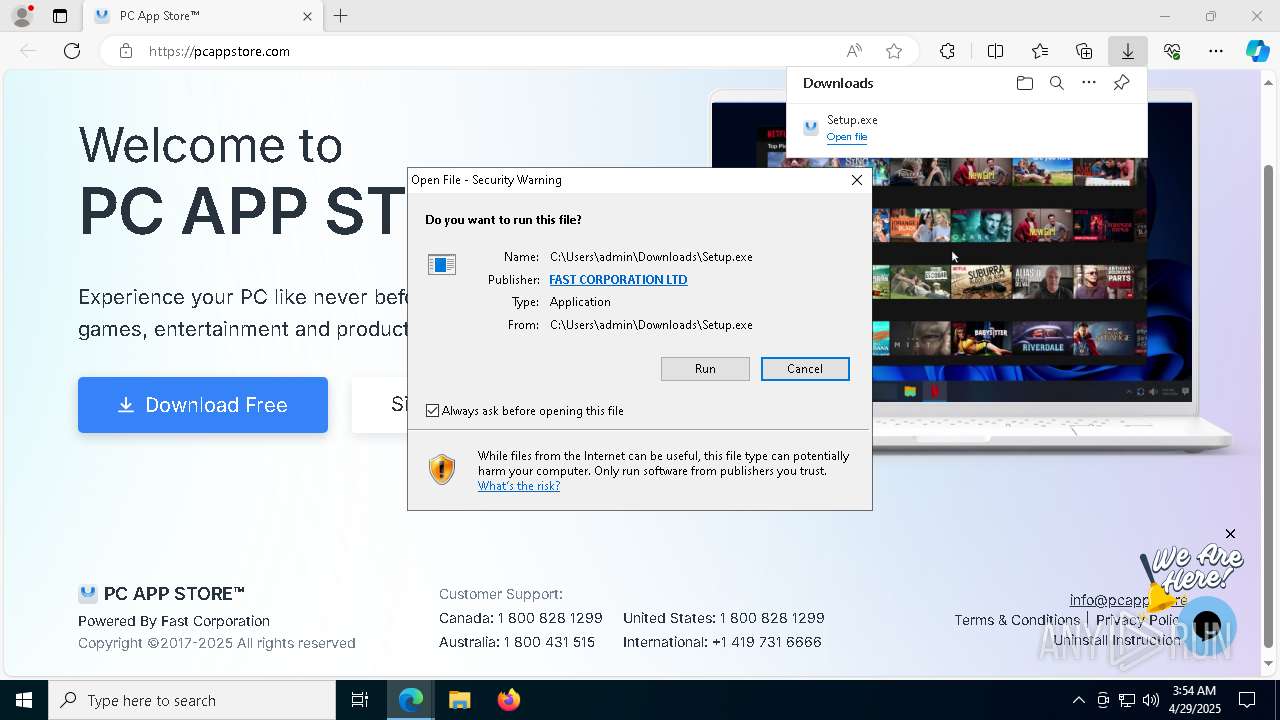View site information lock icon

pos(125,51)
